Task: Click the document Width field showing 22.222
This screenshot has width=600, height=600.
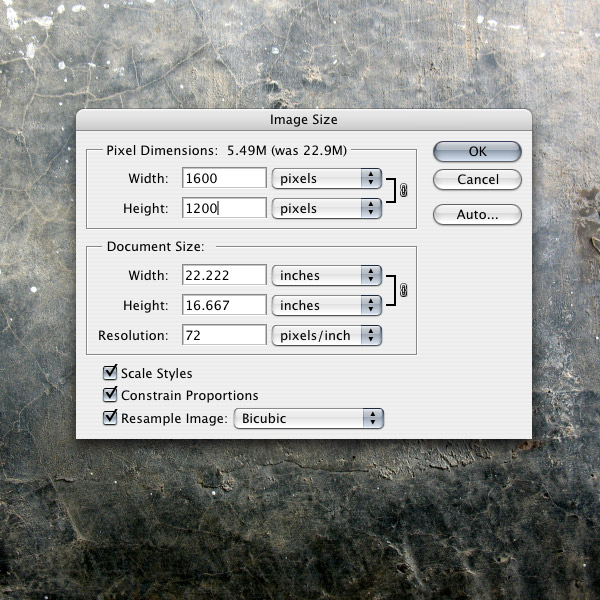Action: click(x=224, y=275)
